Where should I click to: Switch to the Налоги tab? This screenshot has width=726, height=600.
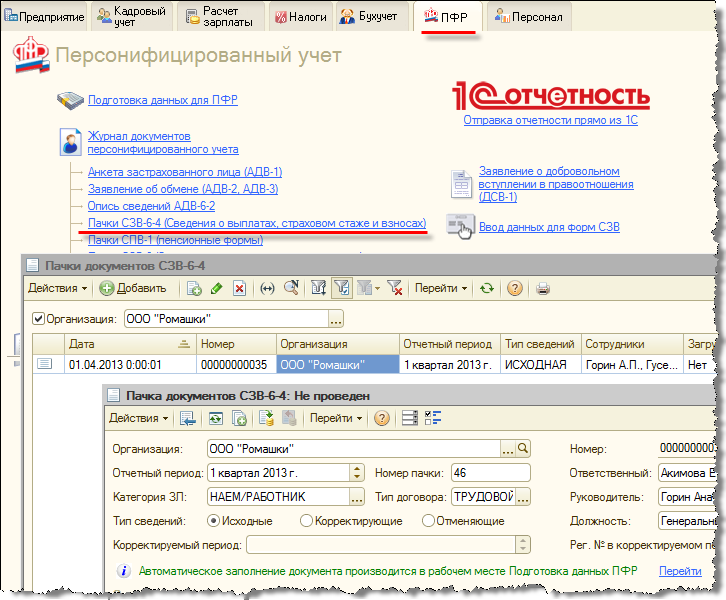(x=301, y=17)
